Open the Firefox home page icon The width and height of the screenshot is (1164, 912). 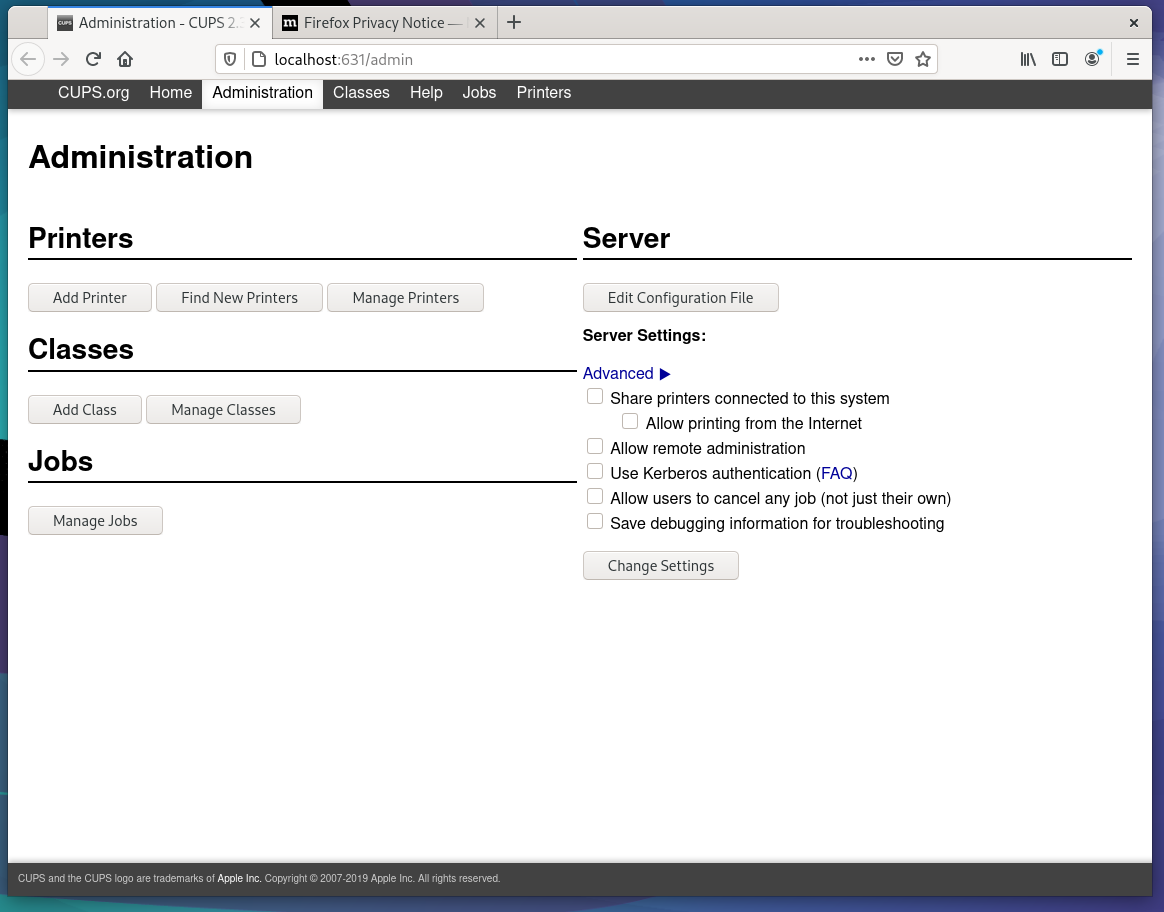coord(125,59)
